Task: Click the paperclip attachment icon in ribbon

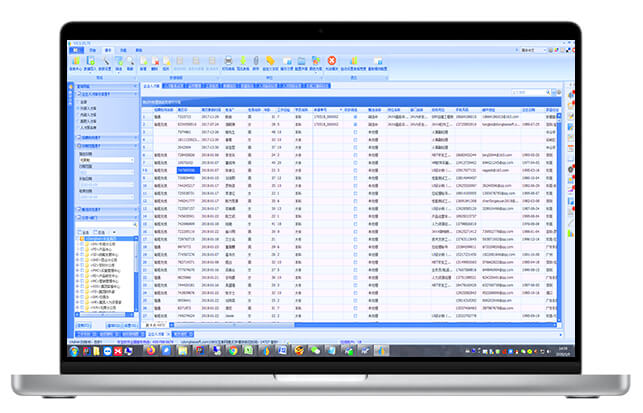Action: coord(254,60)
